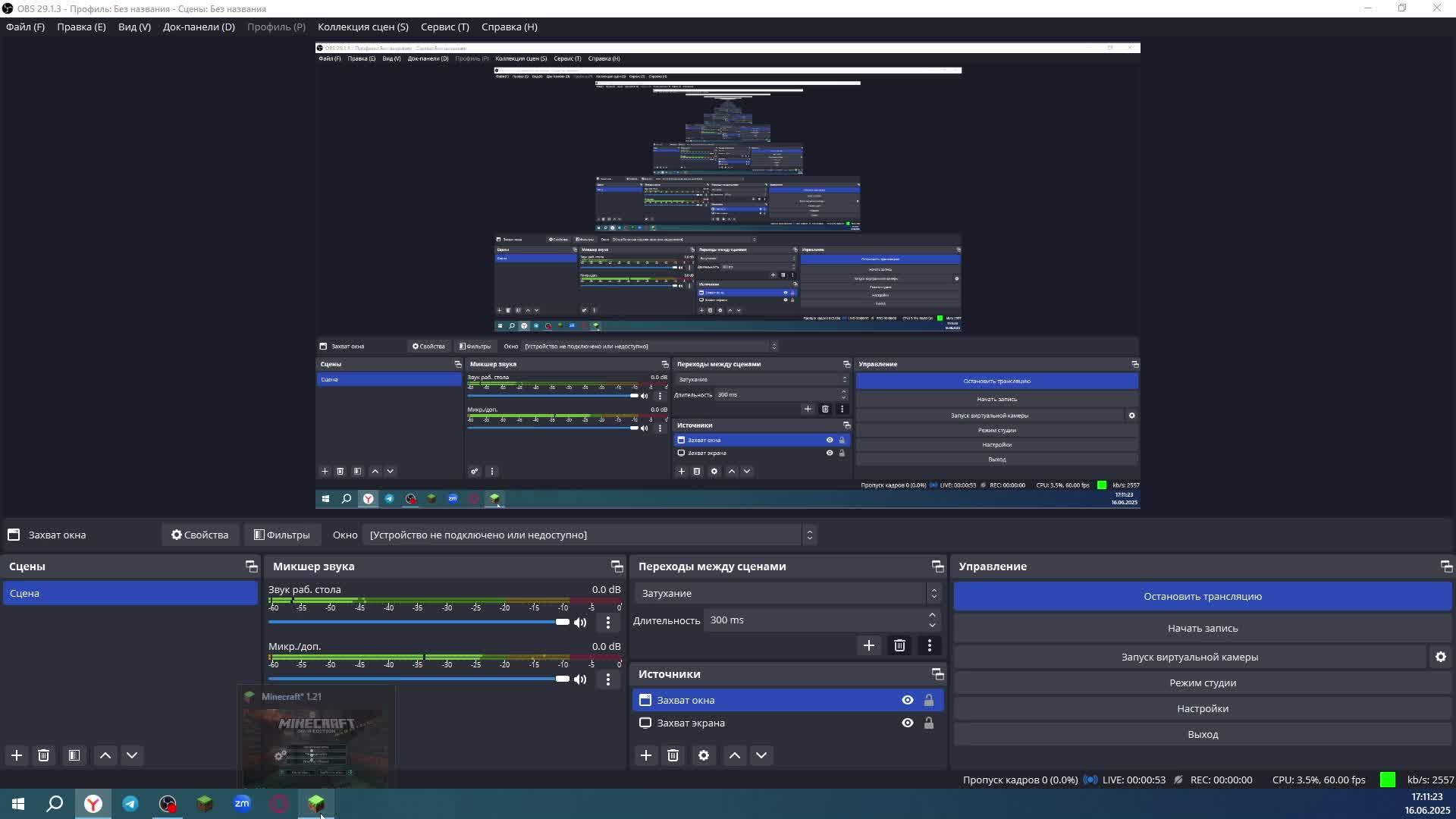Open the Сервис (T) menu
The image size is (1456, 819).
[444, 27]
